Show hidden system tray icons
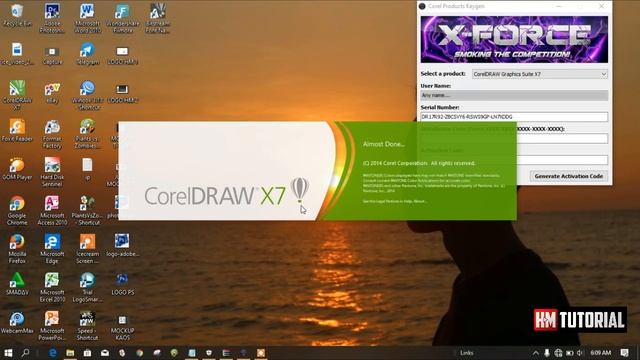640x360 pixels. [x=536, y=353]
